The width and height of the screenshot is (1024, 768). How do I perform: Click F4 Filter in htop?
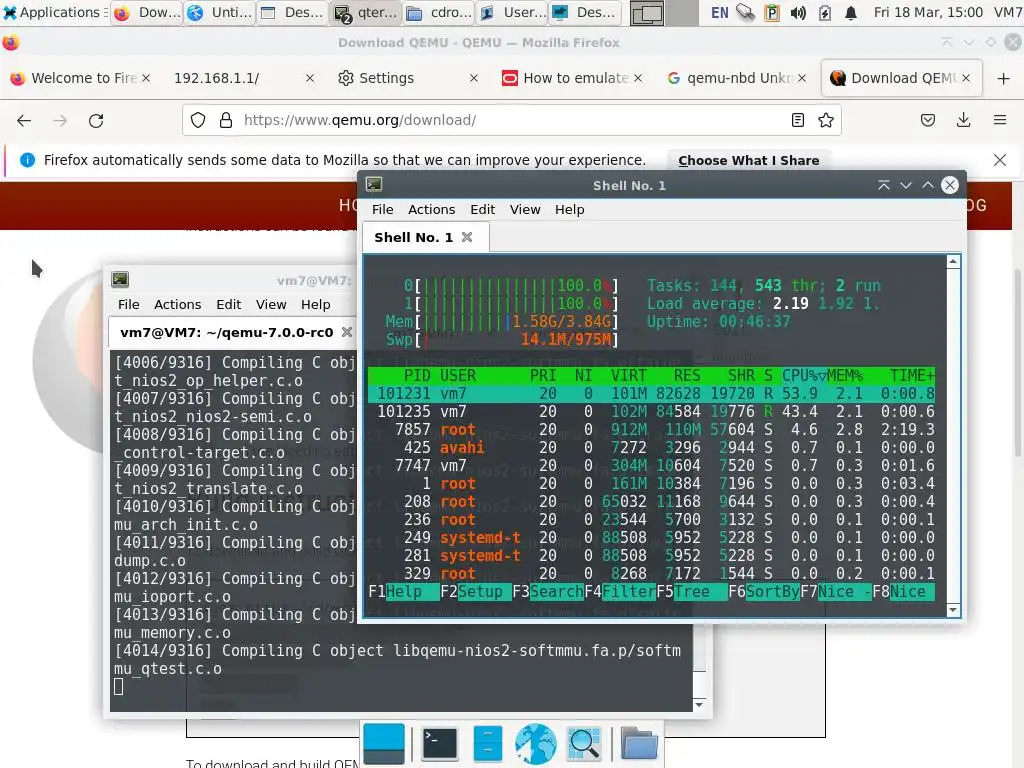coord(620,592)
